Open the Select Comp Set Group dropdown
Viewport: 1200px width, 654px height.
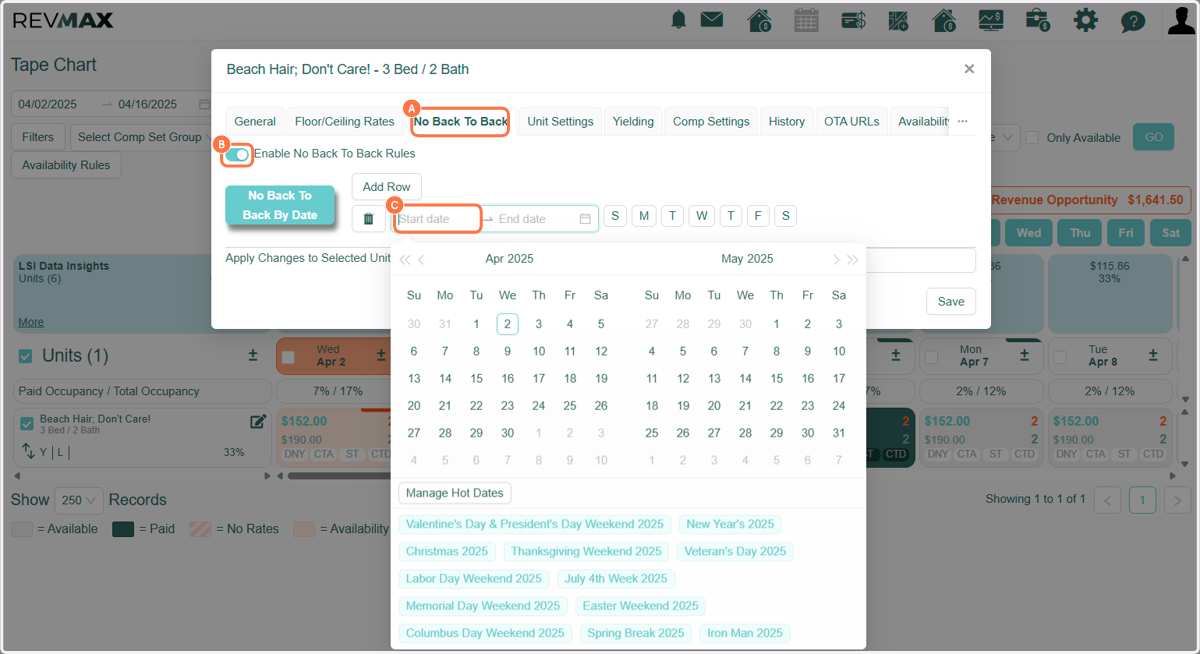click(146, 137)
